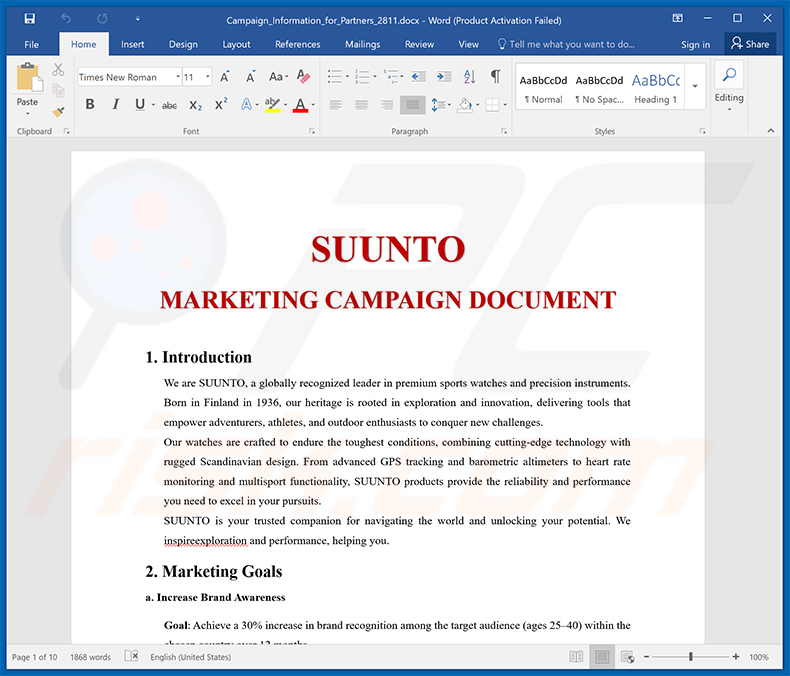790x676 pixels.
Task: Clear all formatting with the eraser icon
Action: coord(303,77)
